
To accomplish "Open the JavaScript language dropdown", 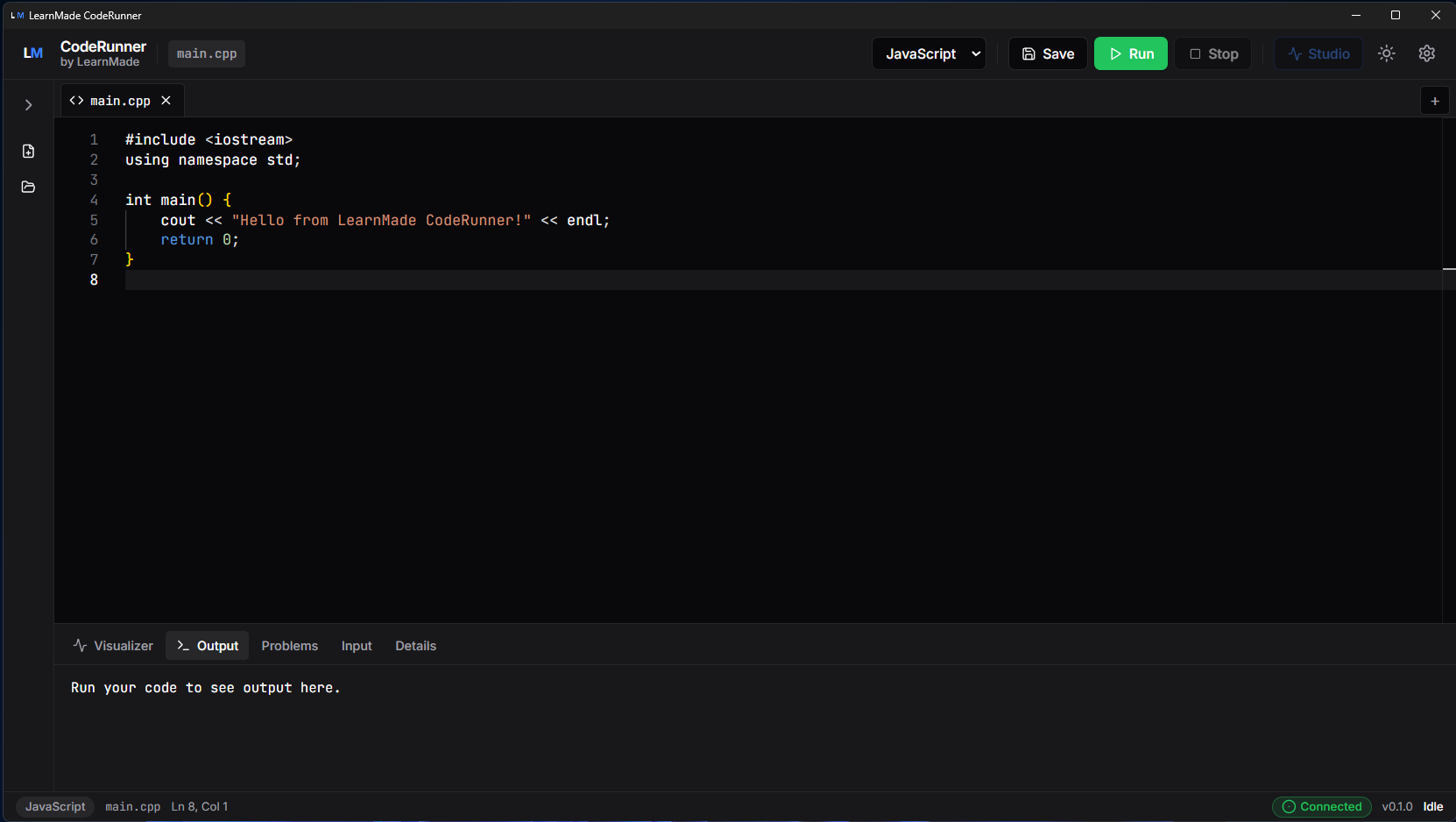I will pyautogui.click(x=929, y=53).
